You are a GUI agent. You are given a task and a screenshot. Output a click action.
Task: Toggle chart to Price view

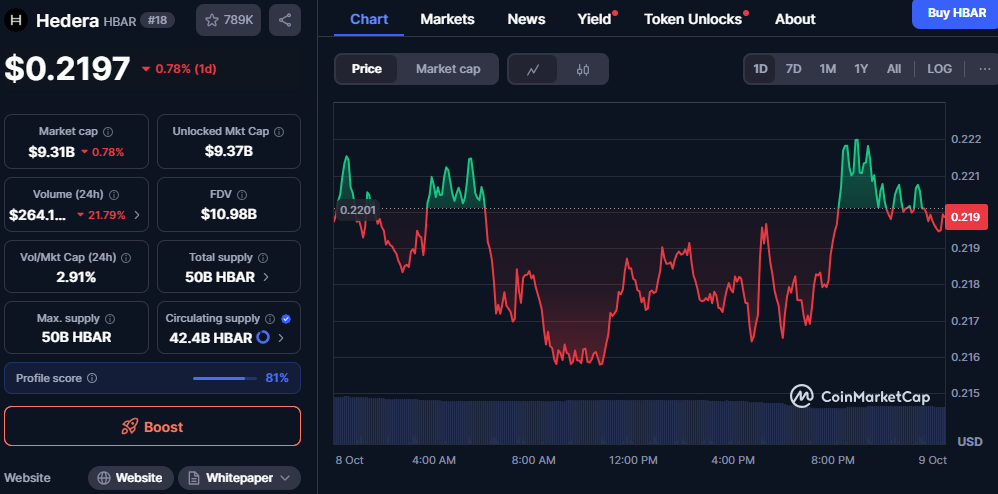coord(366,69)
